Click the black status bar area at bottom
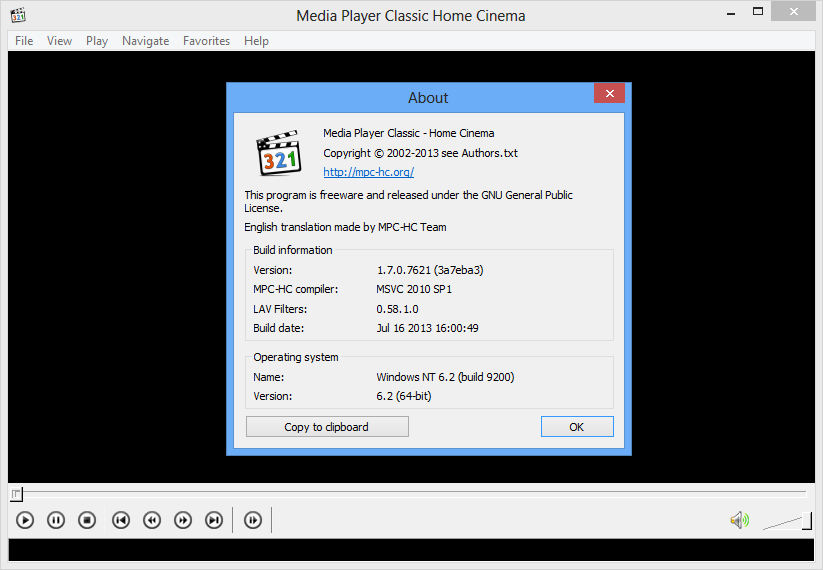The image size is (823, 570). (x=411, y=550)
